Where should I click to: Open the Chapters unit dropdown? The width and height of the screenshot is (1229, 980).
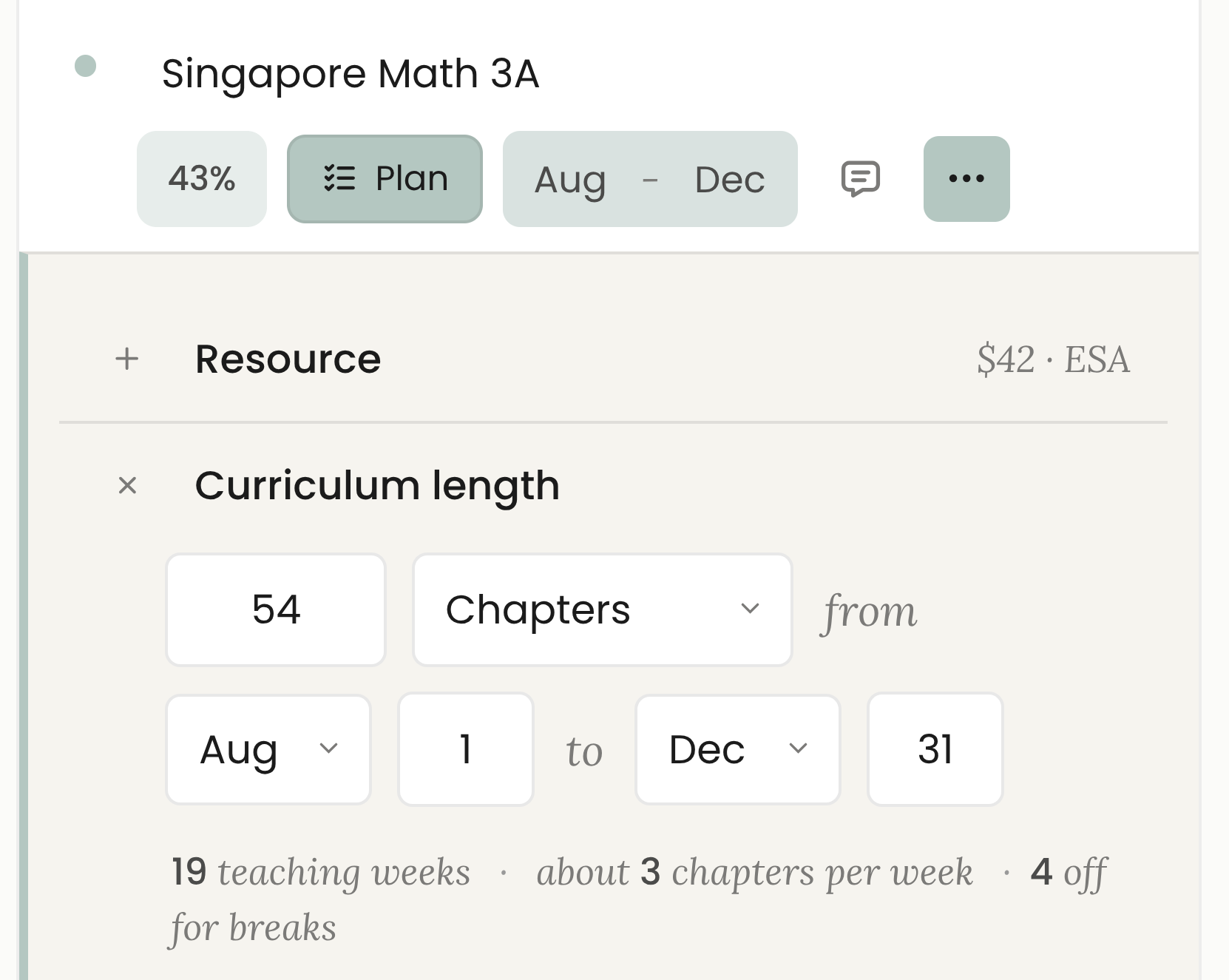pos(603,609)
